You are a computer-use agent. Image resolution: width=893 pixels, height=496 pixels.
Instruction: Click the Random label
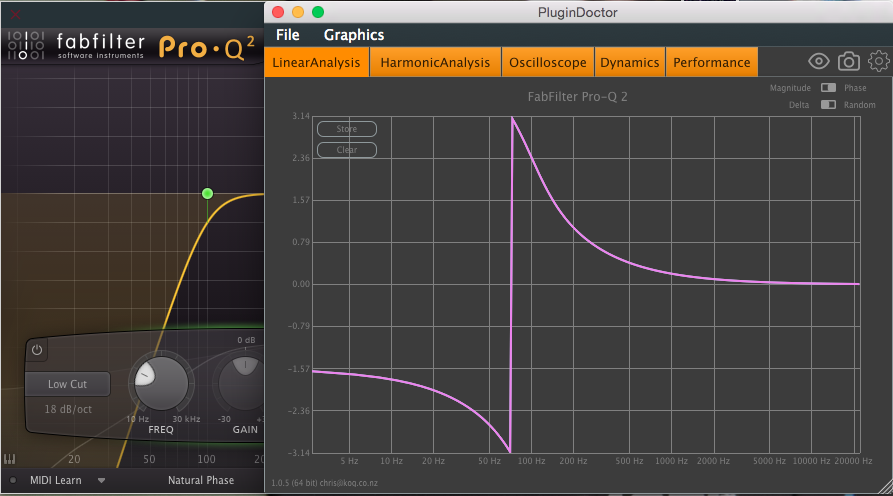[x=859, y=105]
